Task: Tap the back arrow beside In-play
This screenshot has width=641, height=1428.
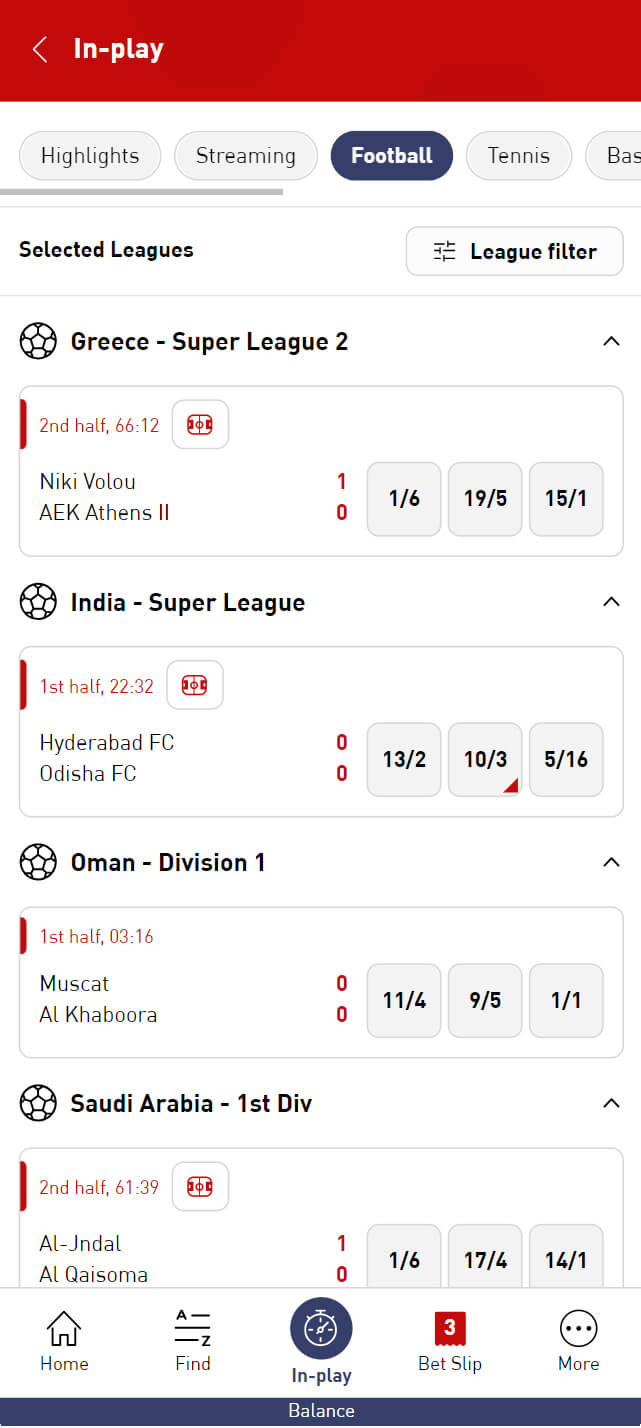Action: (40, 49)
